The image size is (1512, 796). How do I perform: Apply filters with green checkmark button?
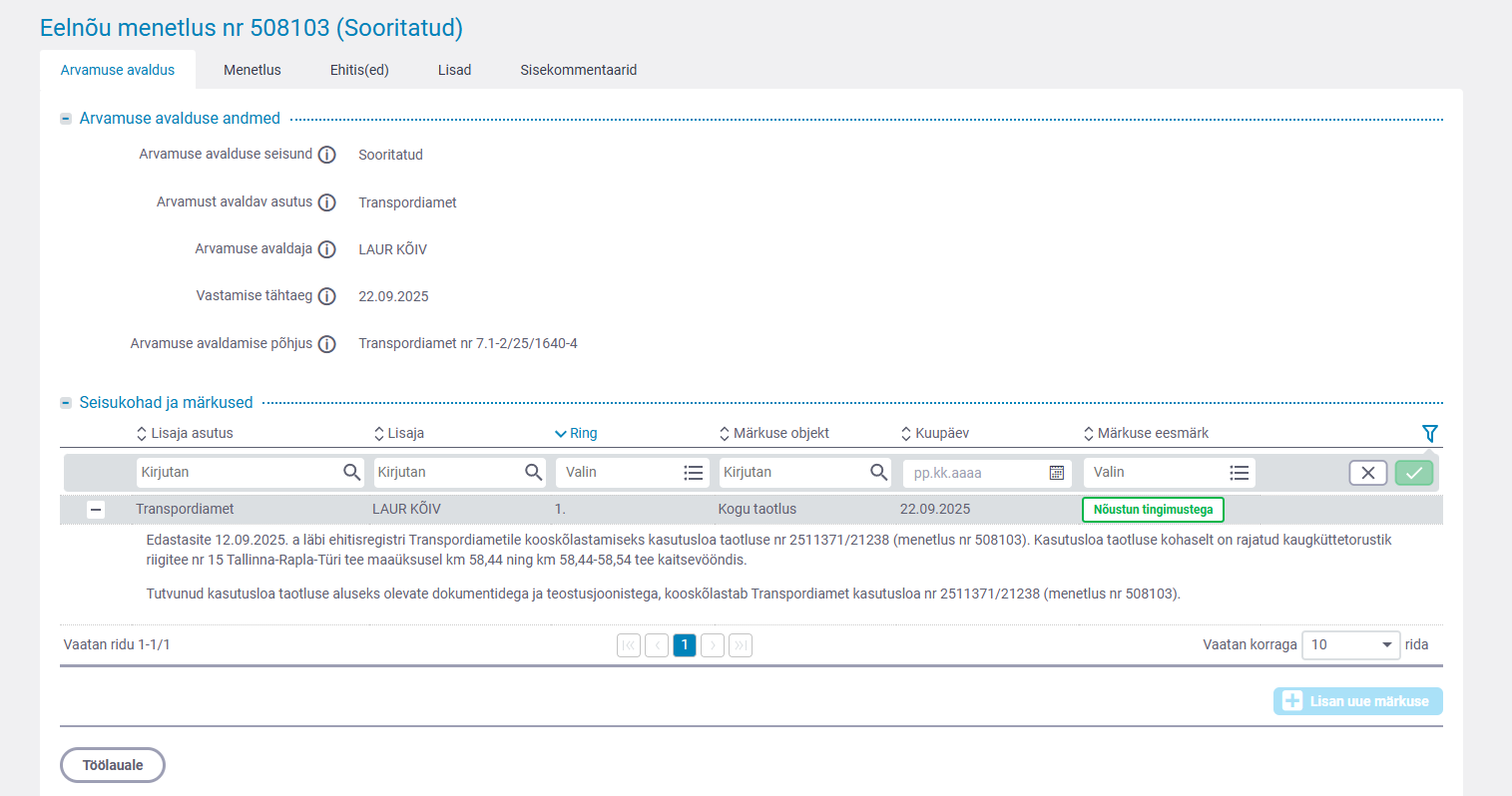click(x=1413, y=473)
